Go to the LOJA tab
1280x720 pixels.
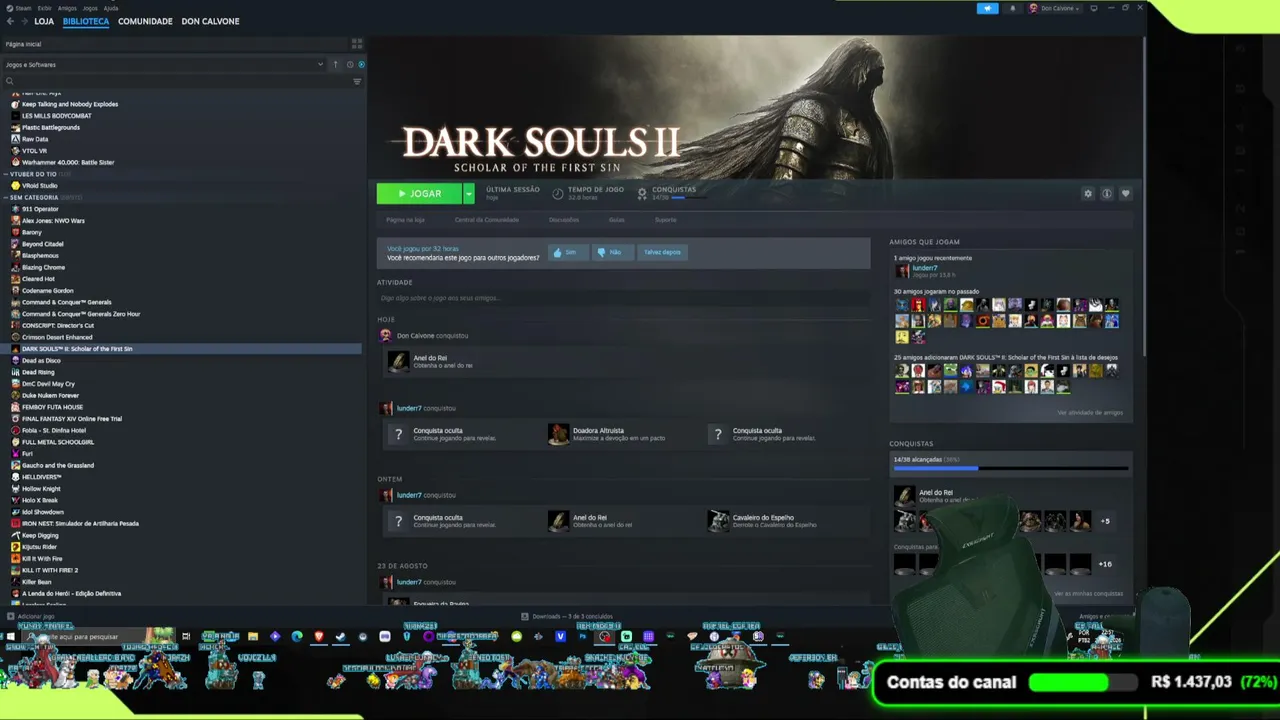point(44,21)
